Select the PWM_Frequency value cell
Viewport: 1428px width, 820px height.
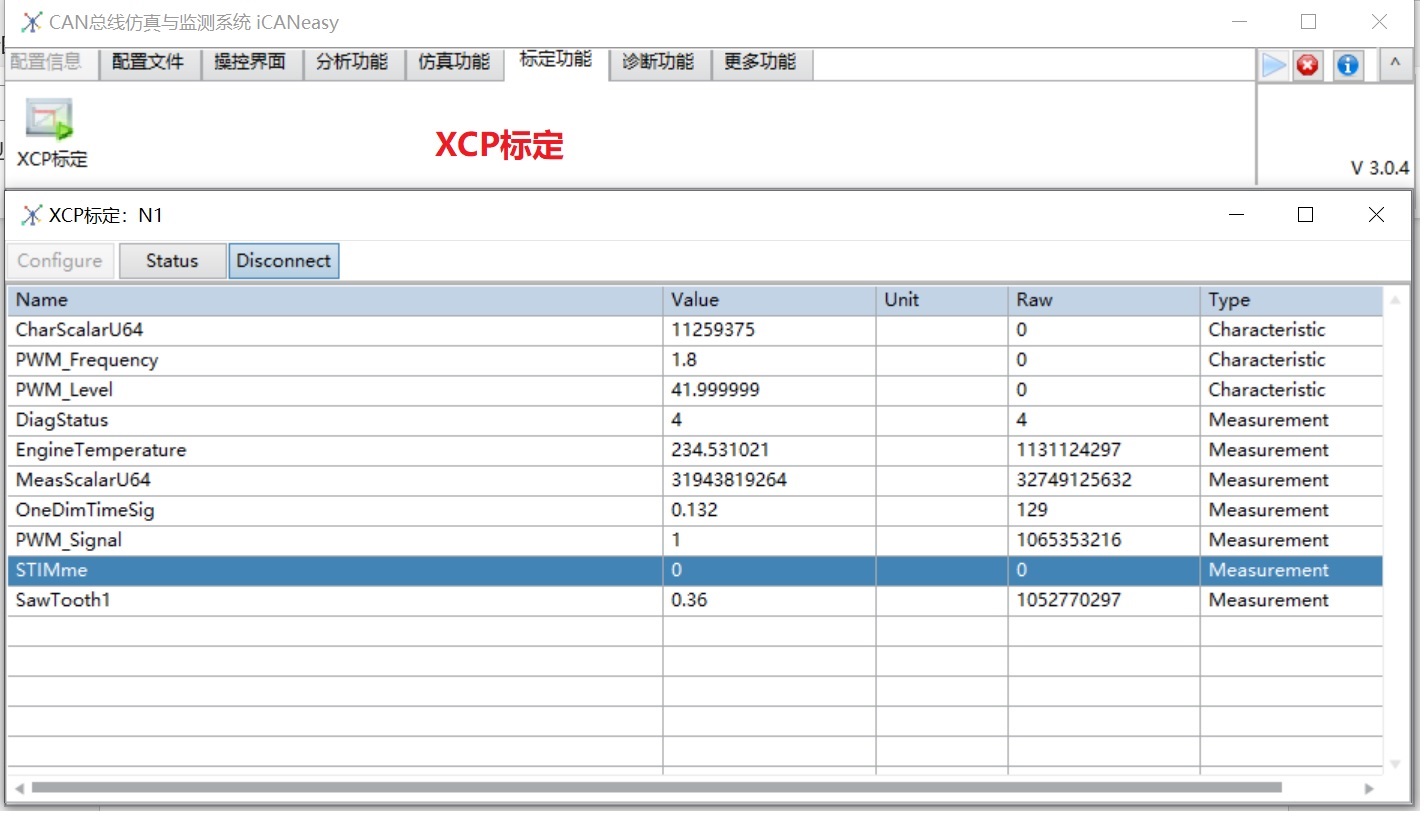click(768, 360)
